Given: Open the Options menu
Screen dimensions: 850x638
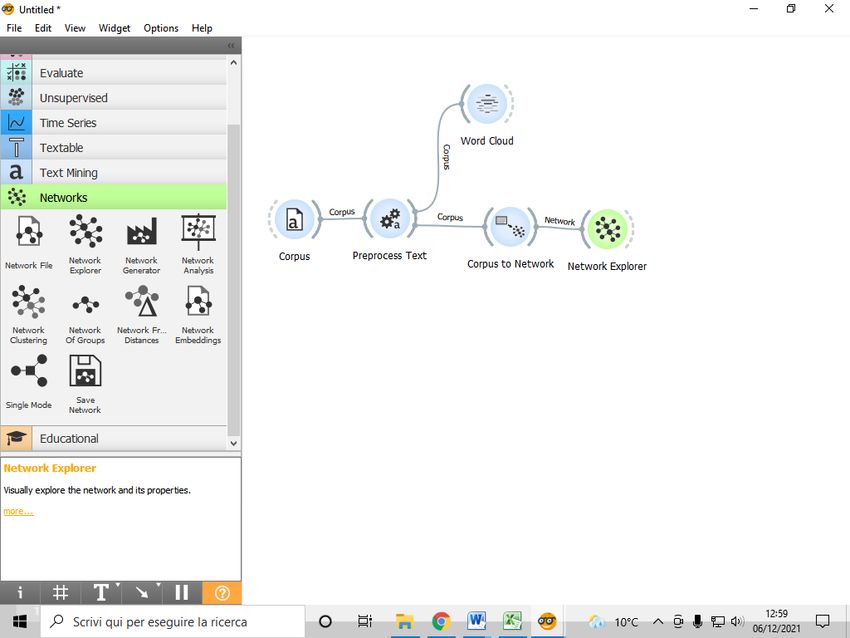Looking at the screenshot, I should (161, 28).
